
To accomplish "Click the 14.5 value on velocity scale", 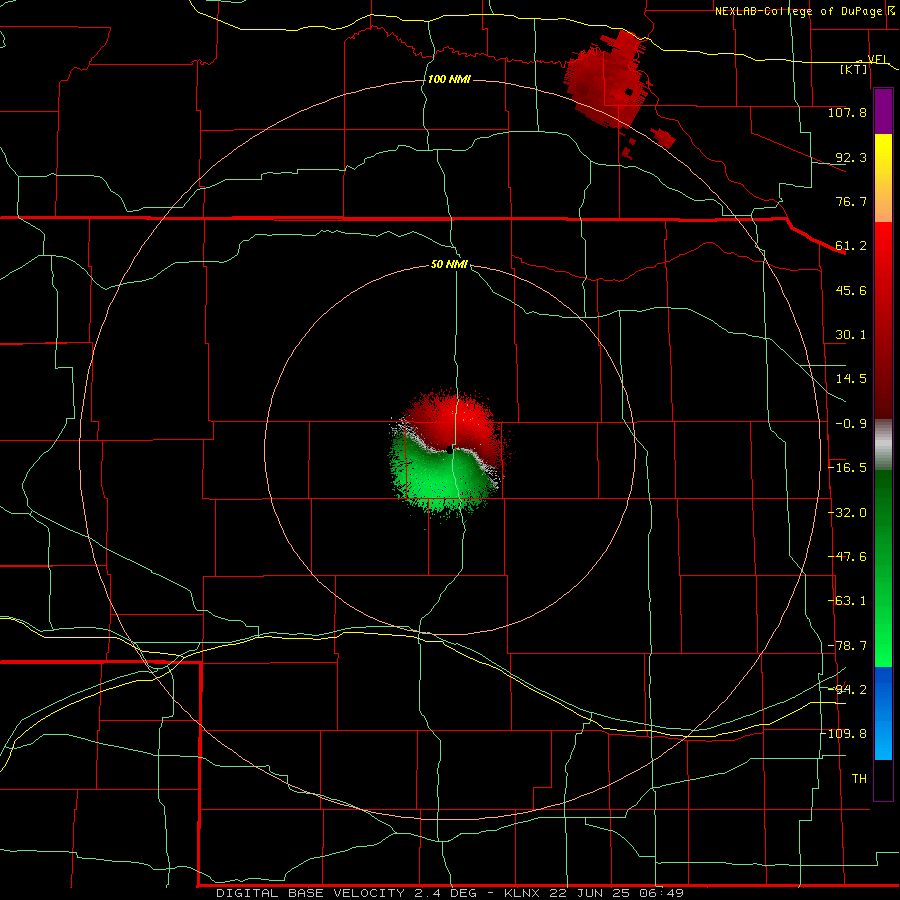I will tap(851, 379).
